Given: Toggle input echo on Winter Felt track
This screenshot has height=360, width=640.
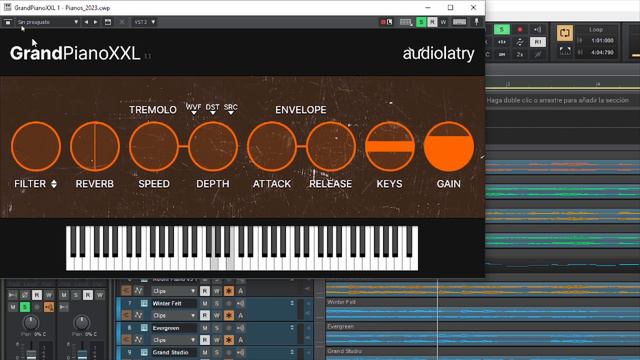Looking at the screenshot, I should [240, 303].
